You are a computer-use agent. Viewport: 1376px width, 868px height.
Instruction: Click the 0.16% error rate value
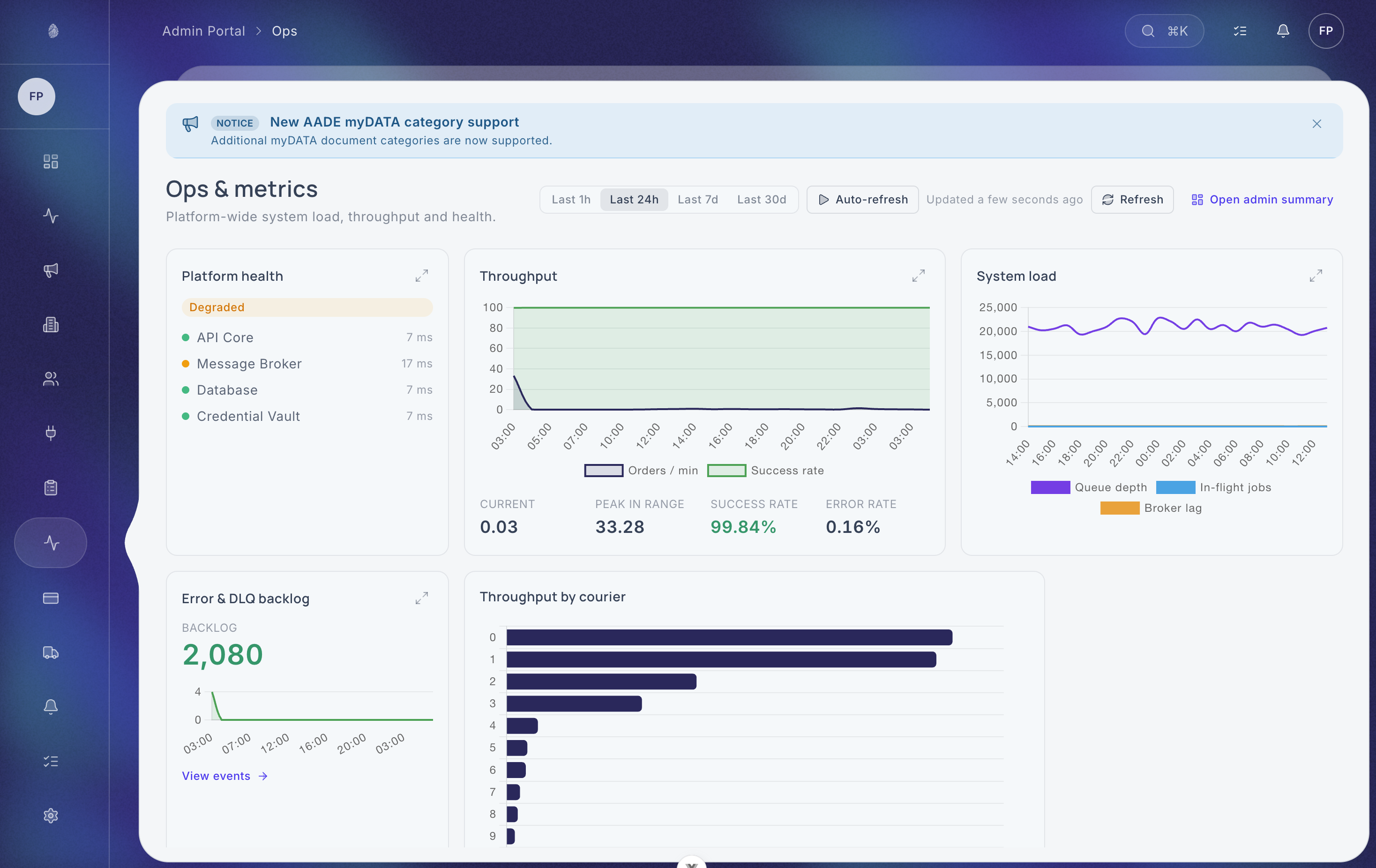853,526
